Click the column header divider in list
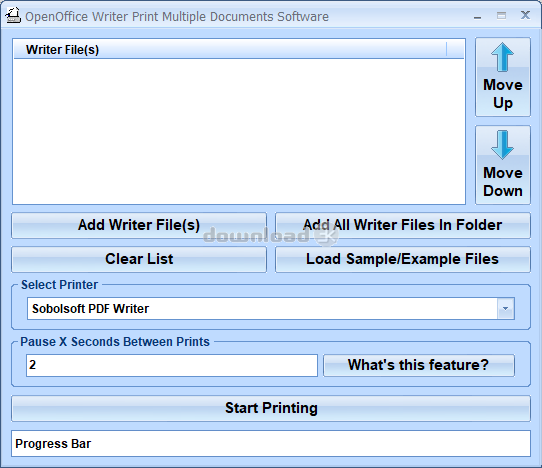The image size is (542, 468). pos(447,49)
